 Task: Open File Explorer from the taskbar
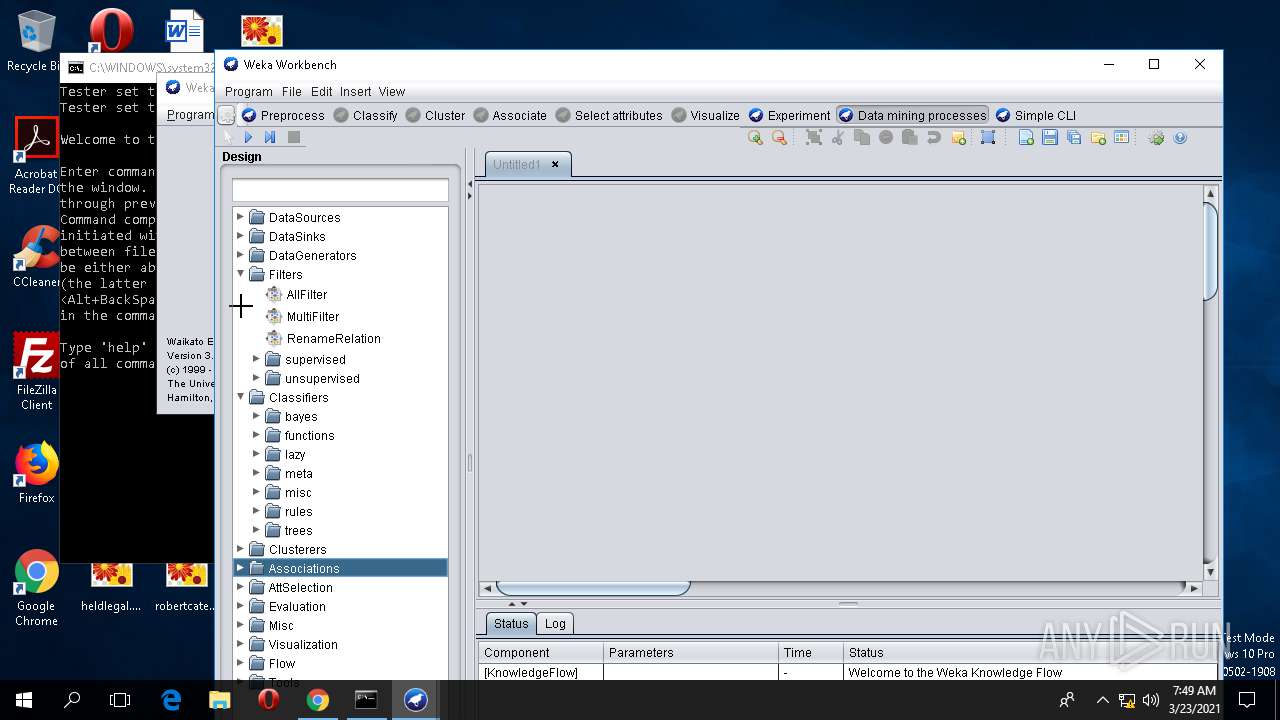pyautogui.click(x=219, y=700)
